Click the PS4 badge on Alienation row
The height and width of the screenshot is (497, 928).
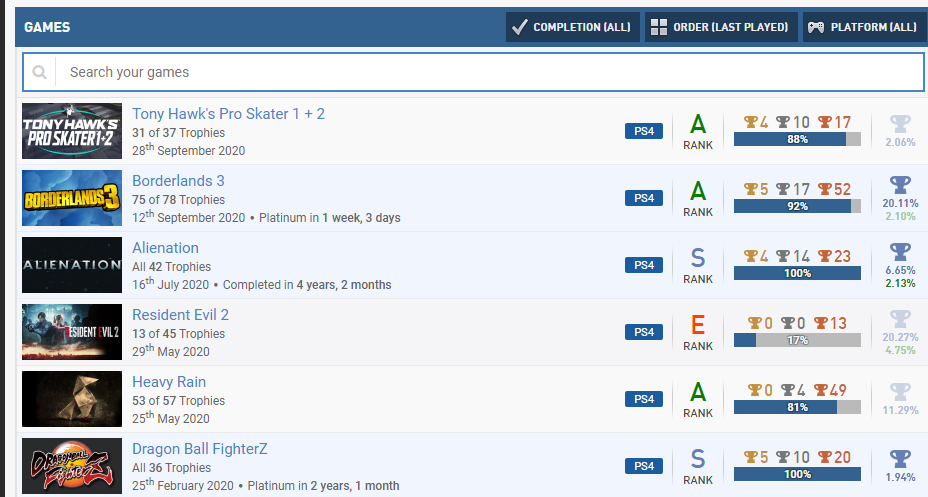coord(644,264)
